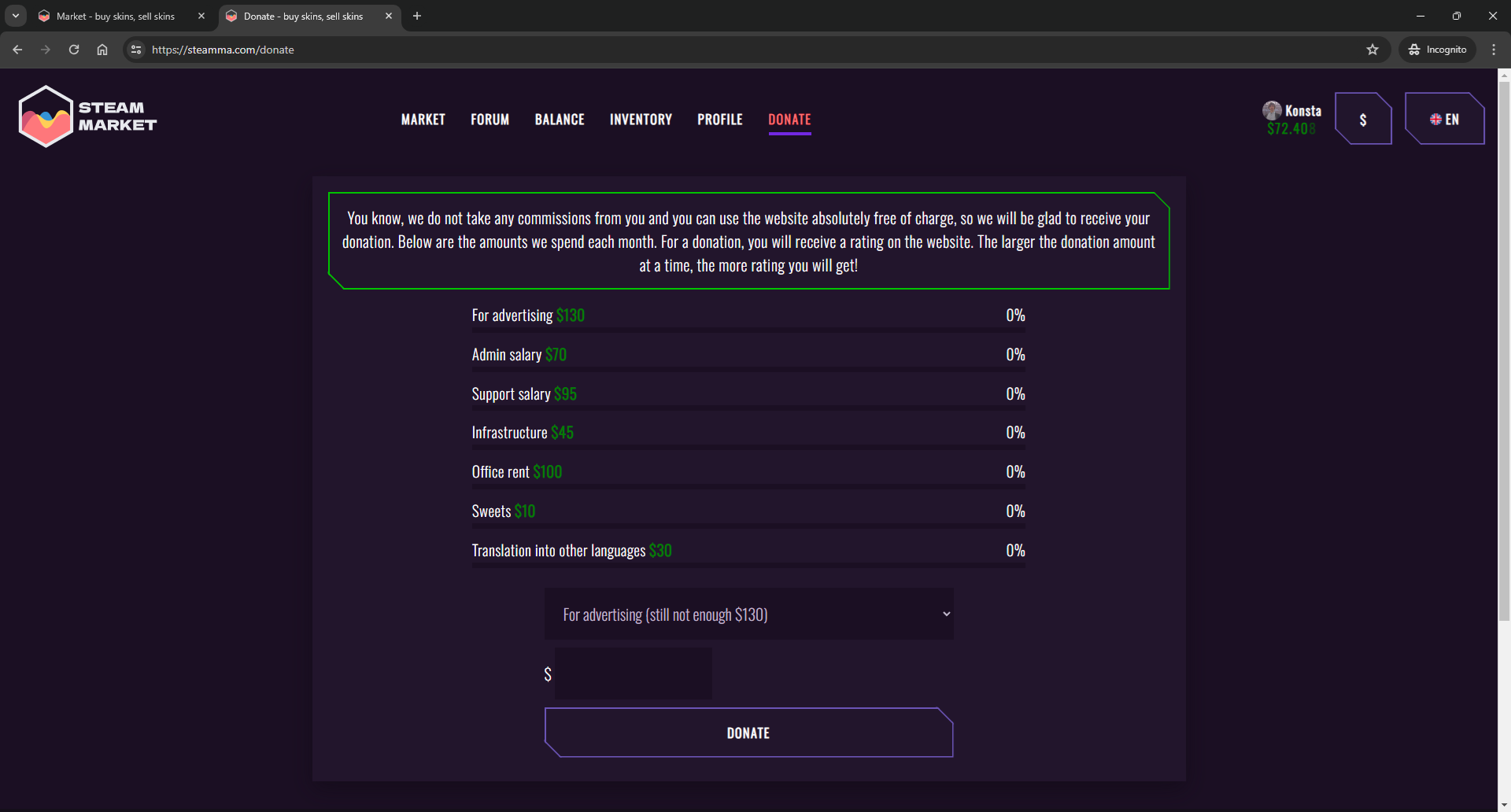Expand the donation purpose dropdown
This screenshot has height=812, width=1511.
click(748, 615)
